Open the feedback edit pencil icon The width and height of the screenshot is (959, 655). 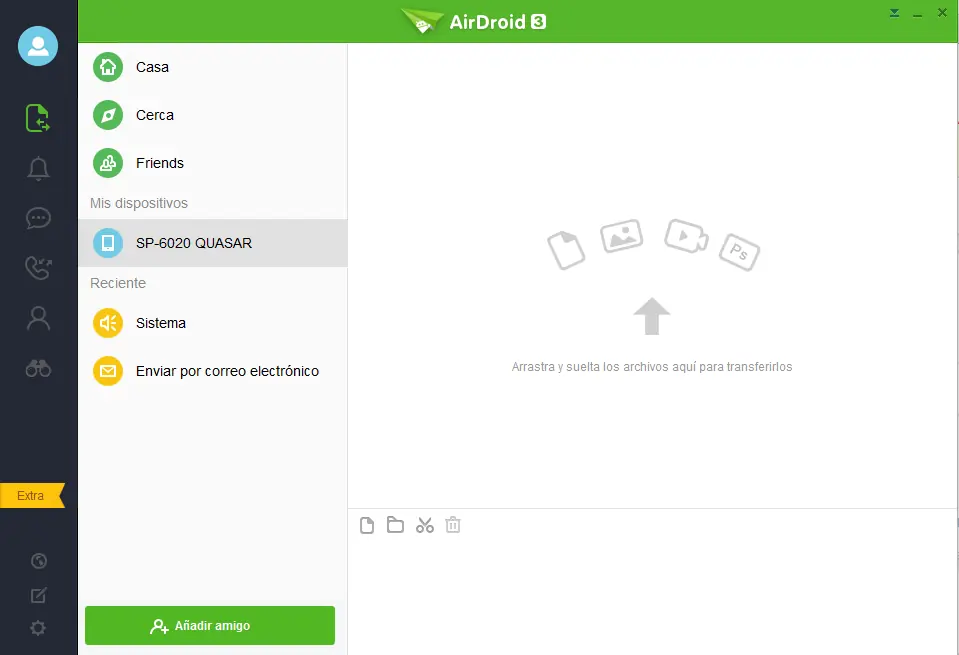[39, 595]
